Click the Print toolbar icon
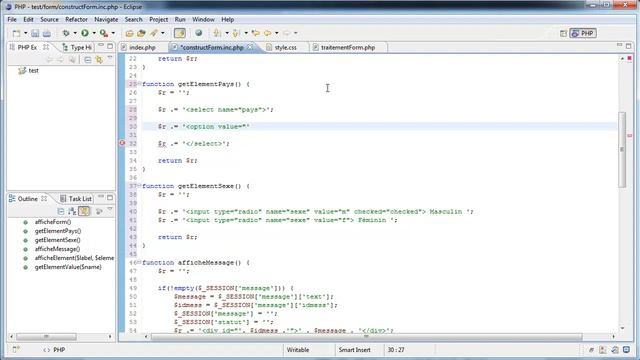Image resolution: width=640 pixels, height=360 pixels. coord(47,33)
